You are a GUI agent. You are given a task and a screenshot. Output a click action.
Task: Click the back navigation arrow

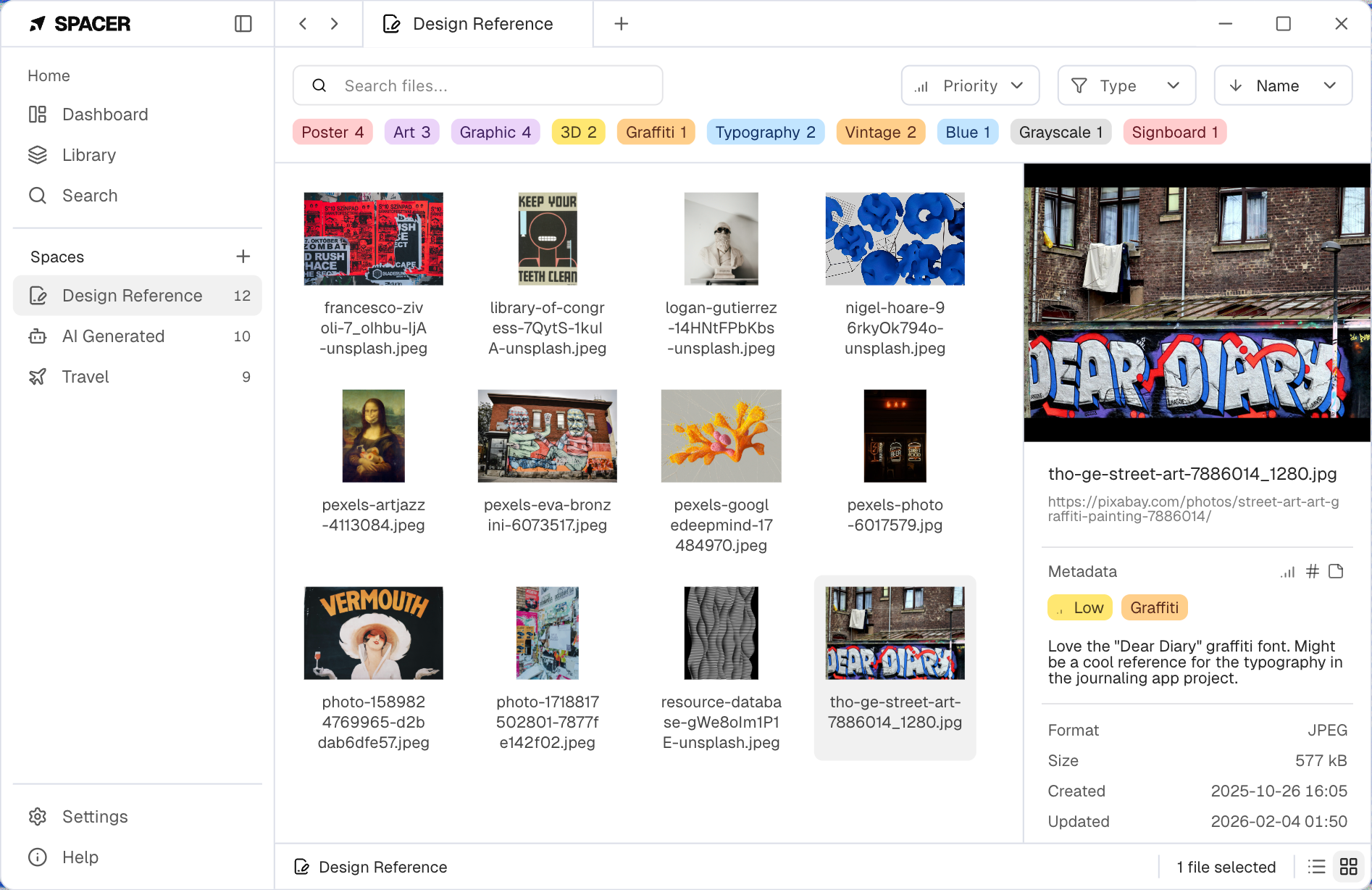303,24
